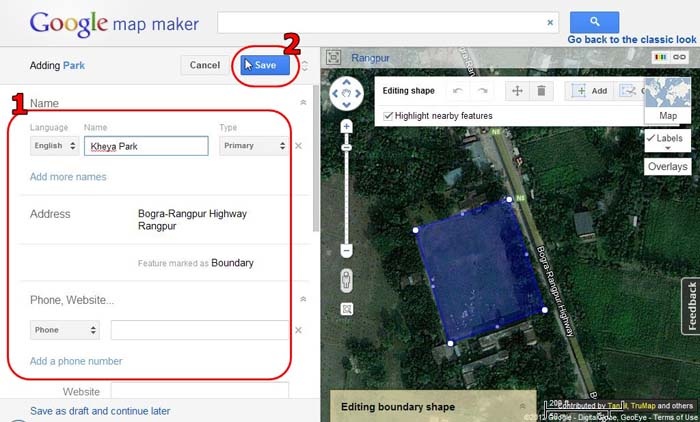Click the chain link icon above the map

tap(679, 57)
